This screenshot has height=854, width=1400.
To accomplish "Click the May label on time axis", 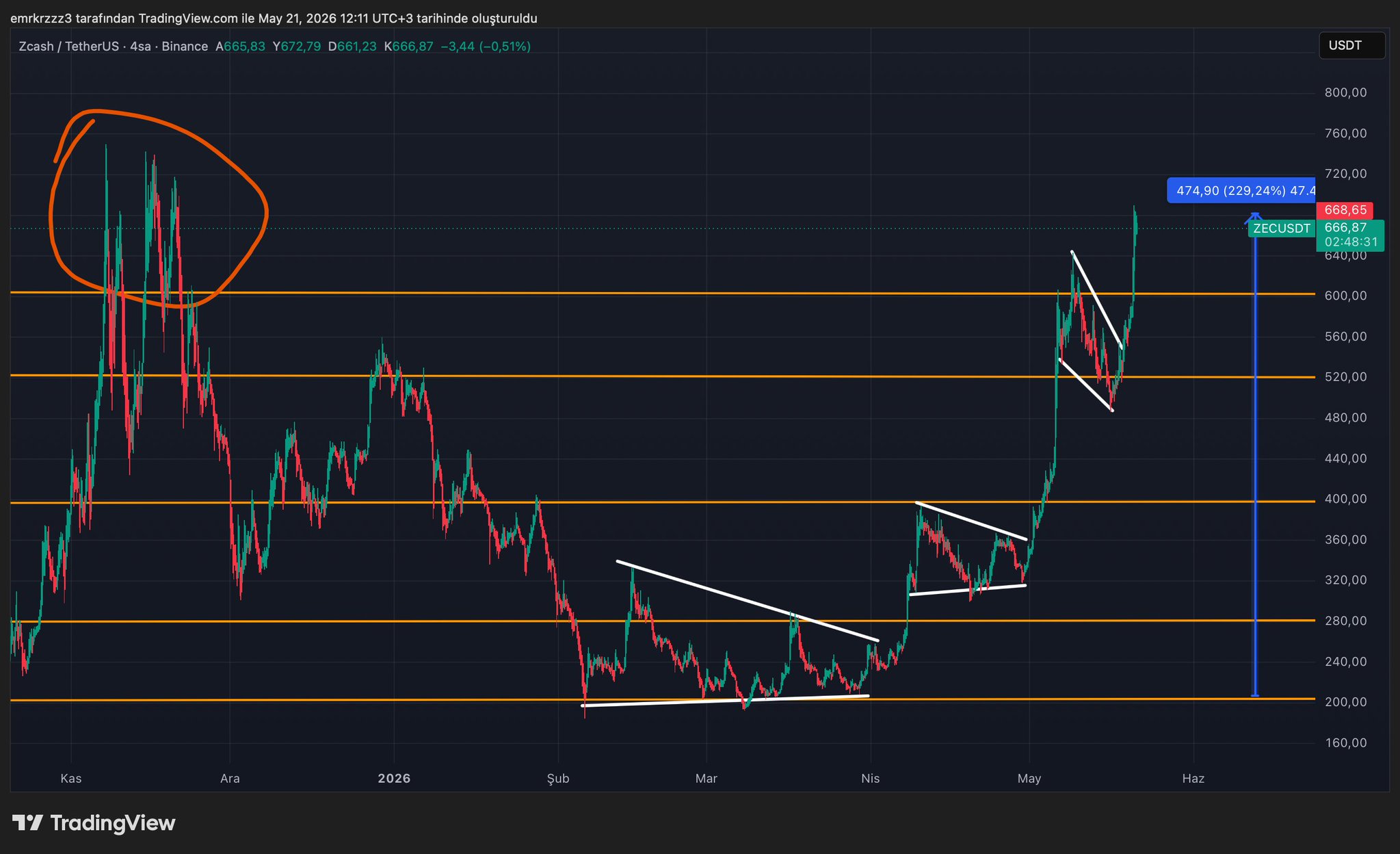I will tap(1029, 778).
